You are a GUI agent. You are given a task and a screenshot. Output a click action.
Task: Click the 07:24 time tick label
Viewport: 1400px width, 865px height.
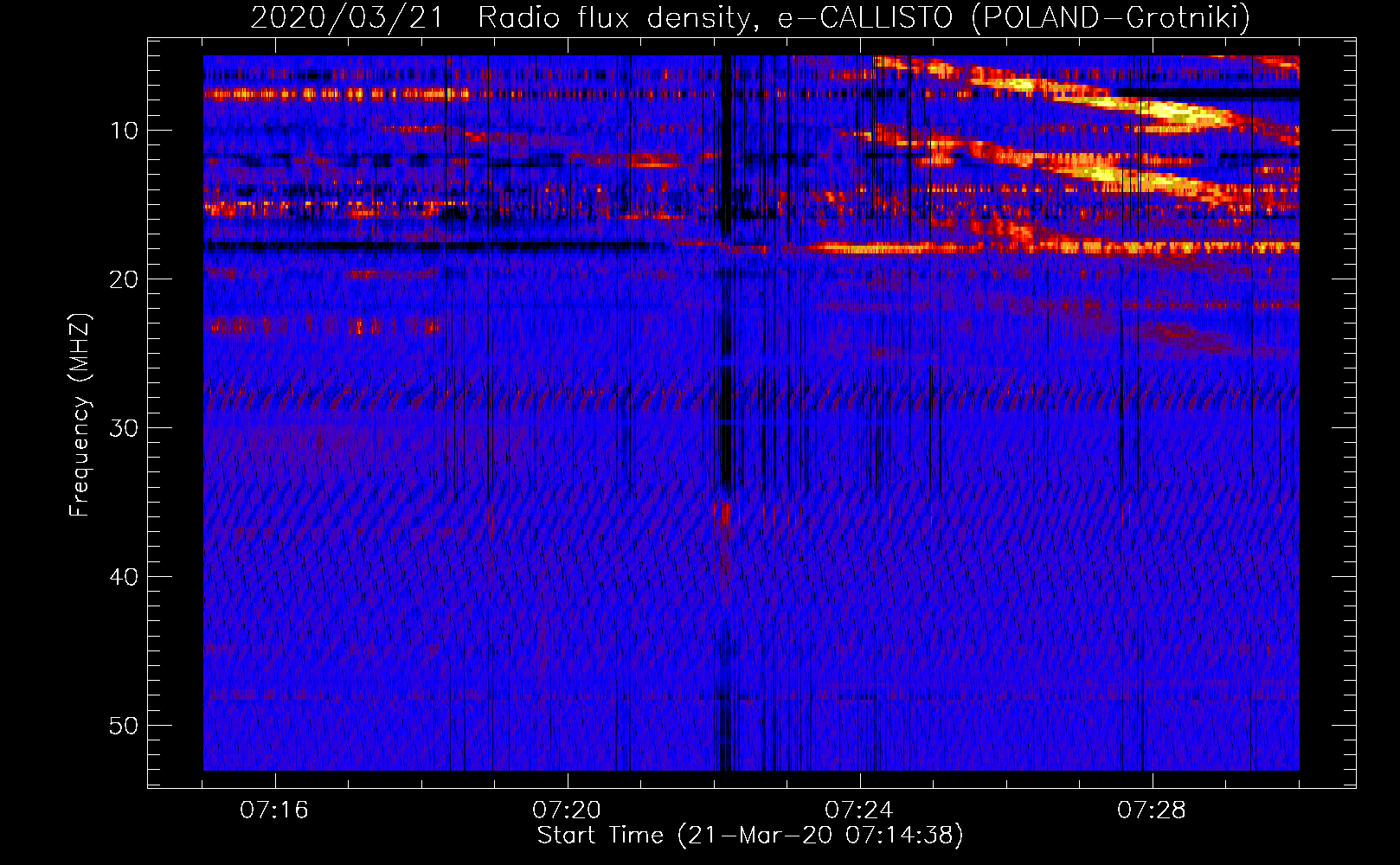pyautogui.click(x=859, y=811)
